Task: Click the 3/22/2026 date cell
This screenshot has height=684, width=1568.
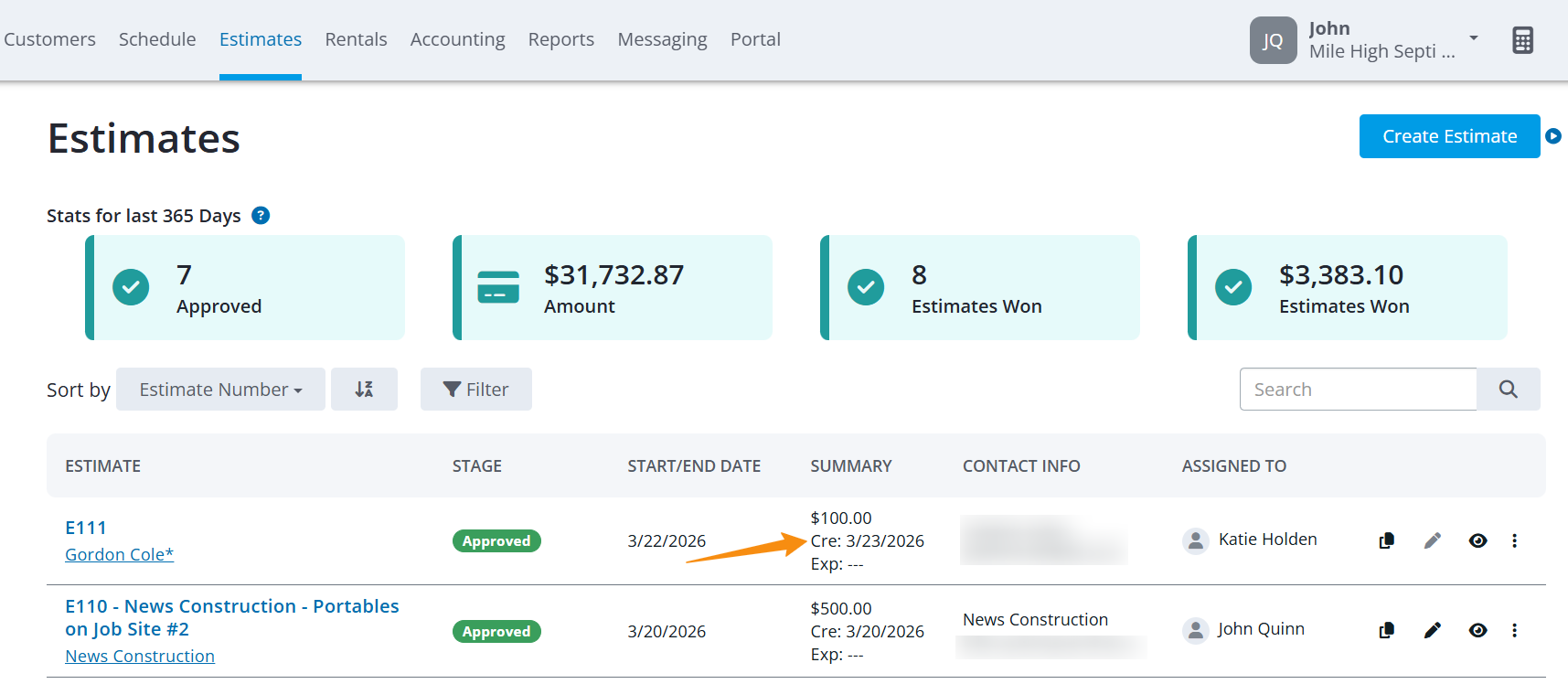Action: click(x=667, y=541)
